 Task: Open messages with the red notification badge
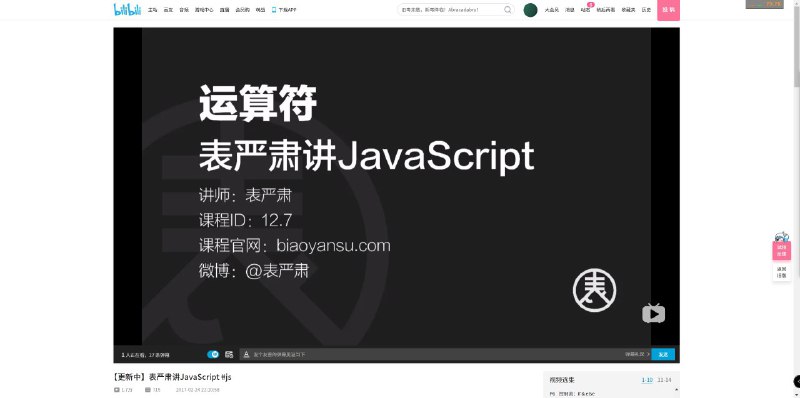[585, 10]
